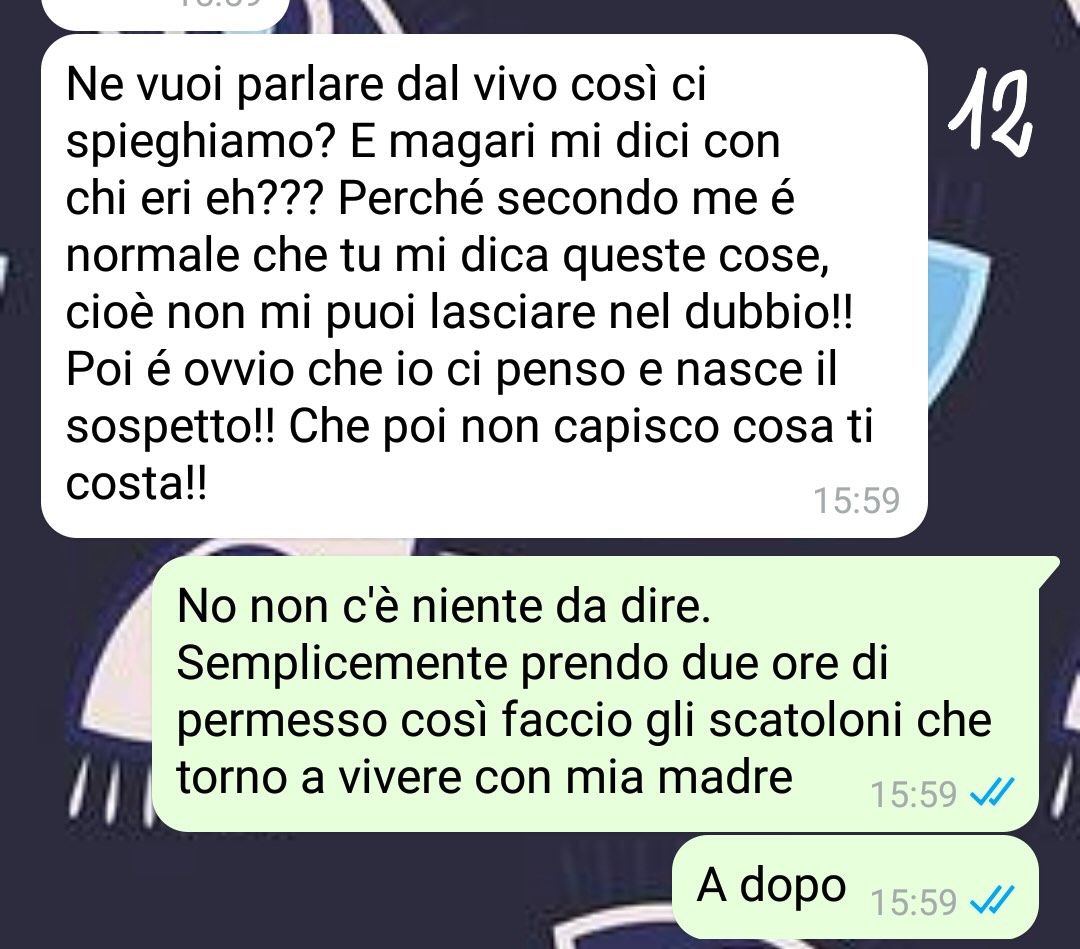Select the handwritten number 12 annotation
The height and width of the screenshot is (949, 1080).
click(992, 110)
